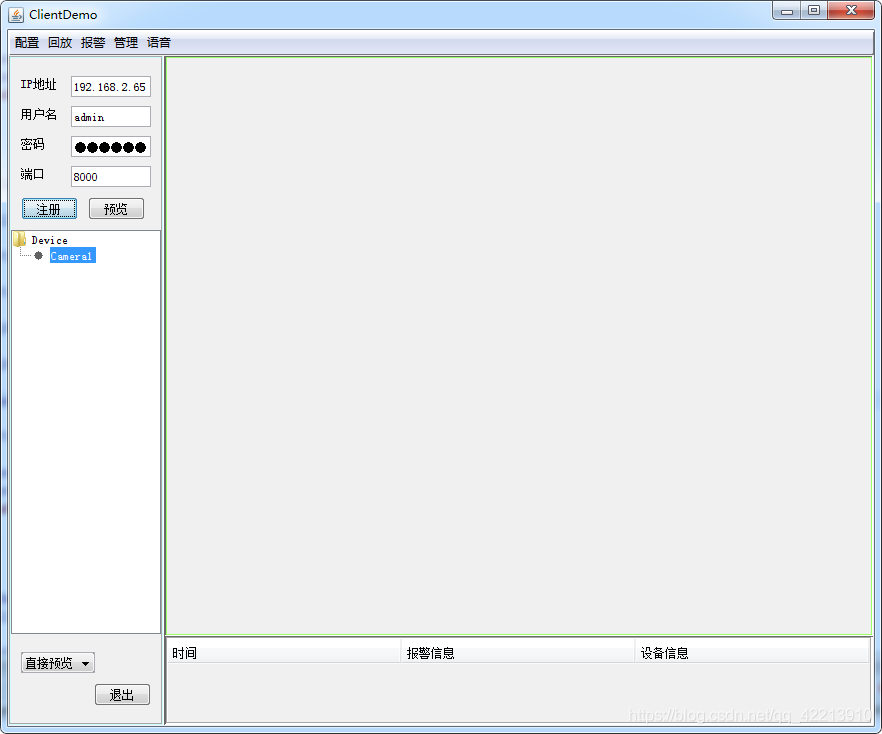This screenshot has height=734, width=882.
Task: Focus the 用户名 field containing admin
Action: tap(111, 116)
